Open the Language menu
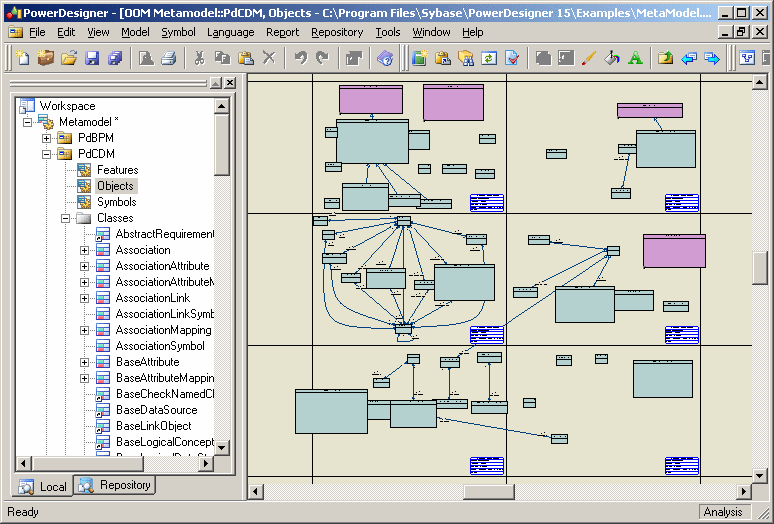The image size is (774, 524). (x=231, y=32)
